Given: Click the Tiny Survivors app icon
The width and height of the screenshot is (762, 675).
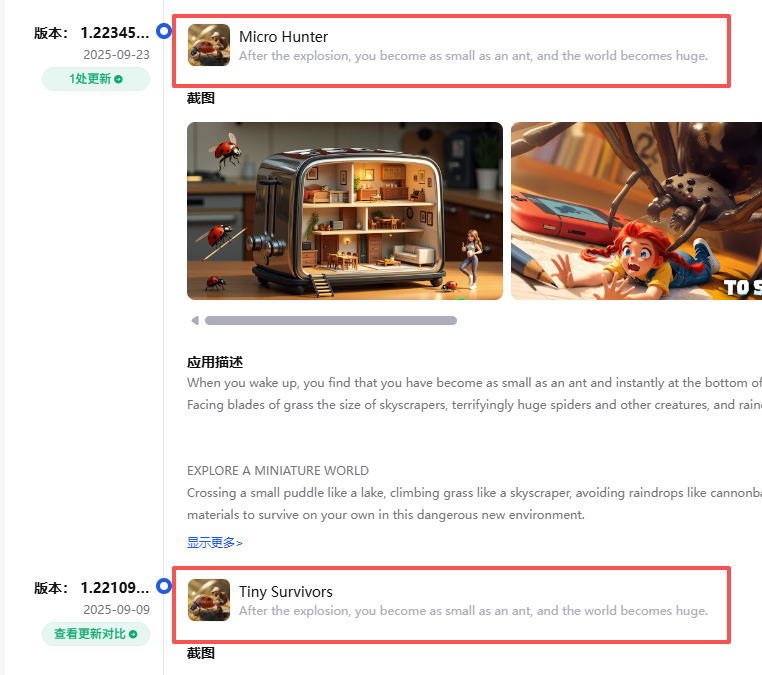Looking at the screenshot, I should (209, 600).
